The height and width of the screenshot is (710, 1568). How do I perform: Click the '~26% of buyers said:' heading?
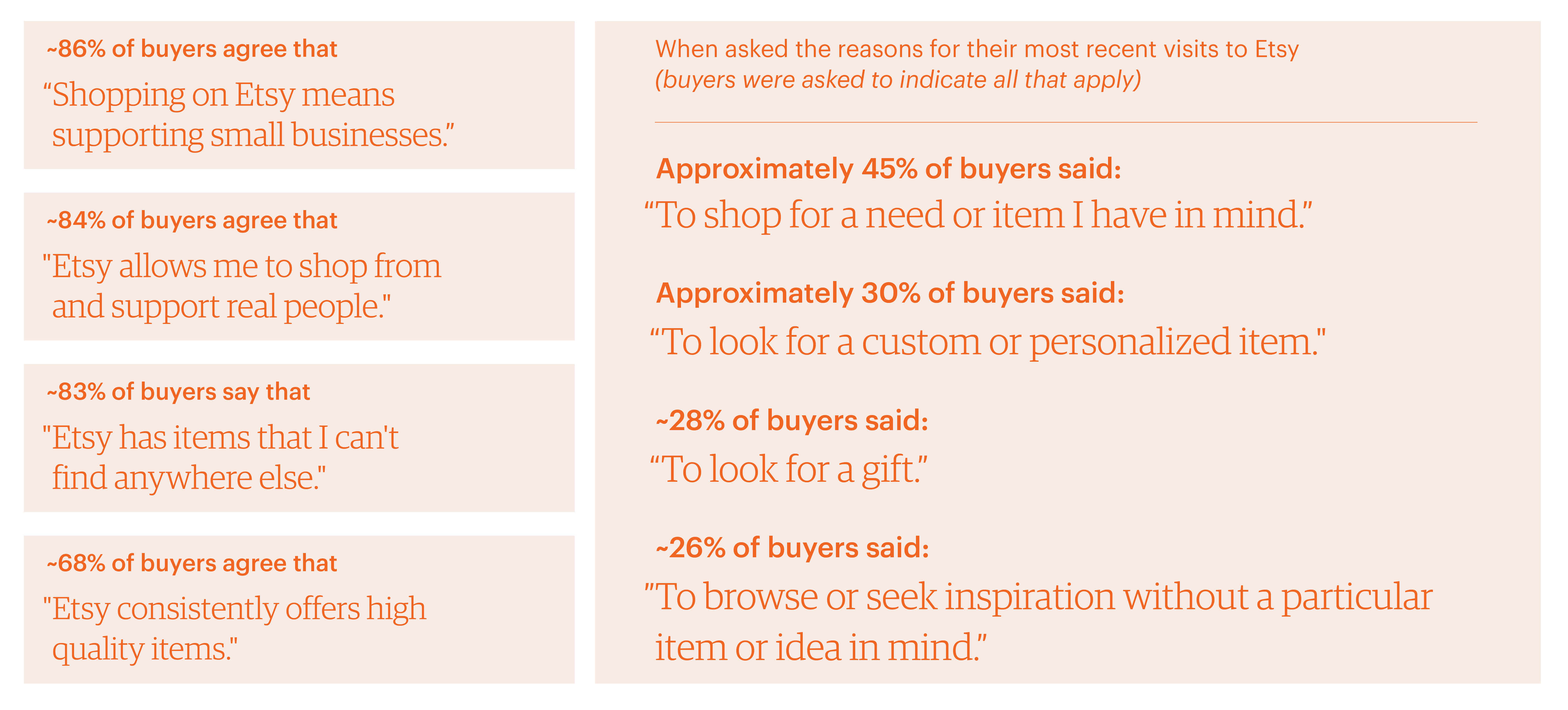click(792, 548)
